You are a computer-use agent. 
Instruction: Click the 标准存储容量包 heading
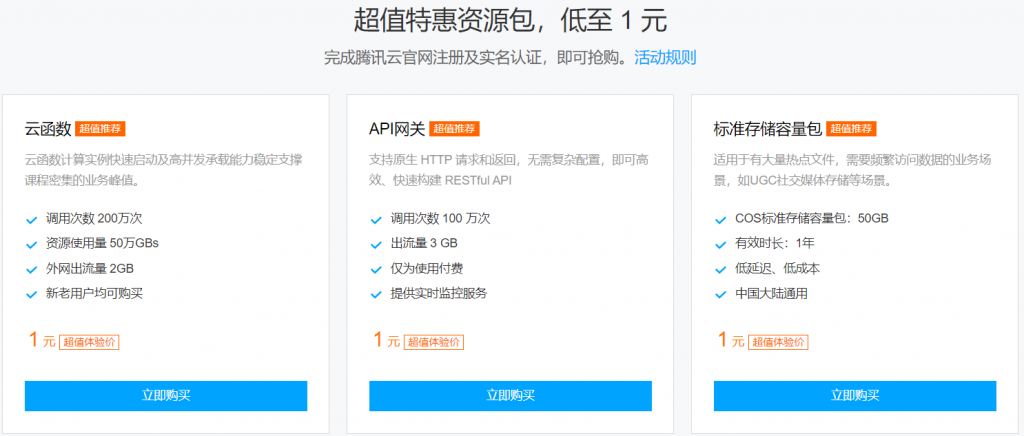767,129
